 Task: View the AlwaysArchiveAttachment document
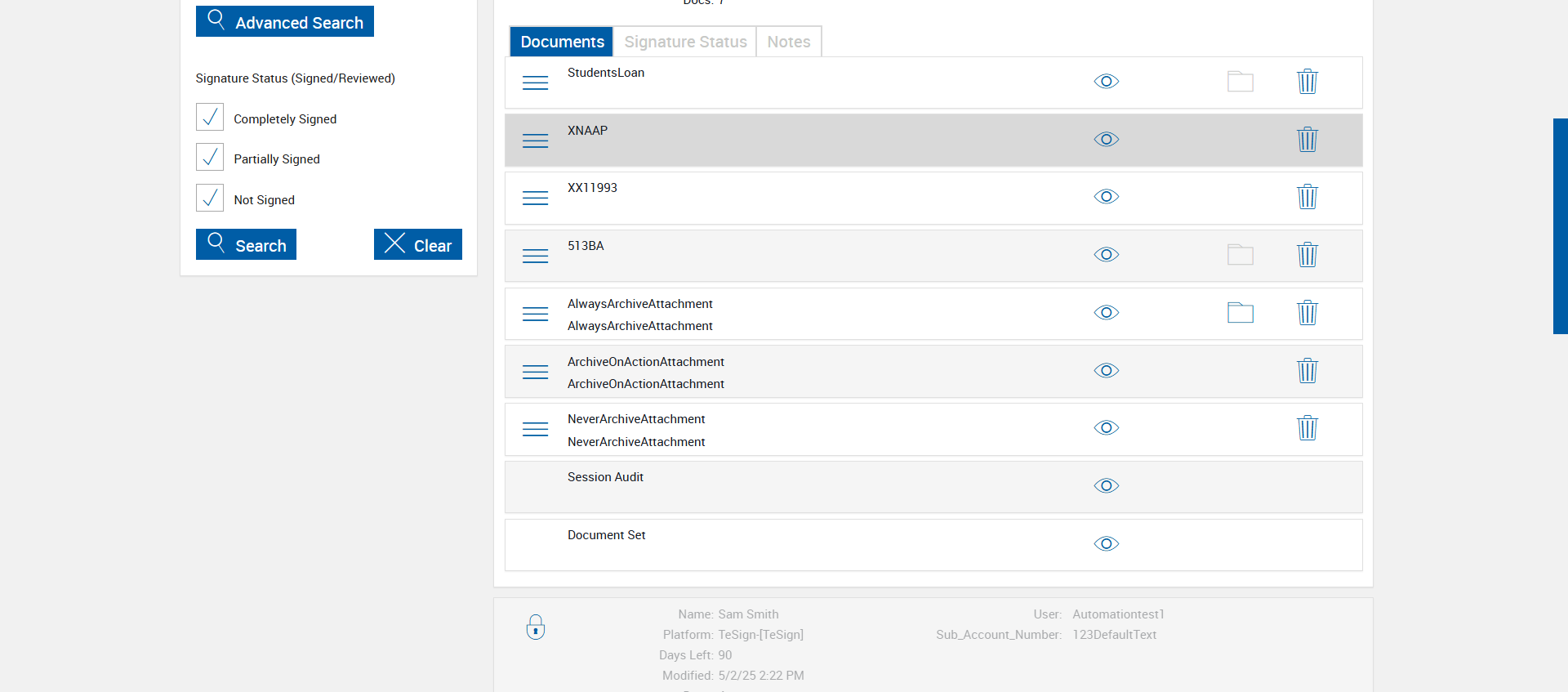(x=1107, y=313)
